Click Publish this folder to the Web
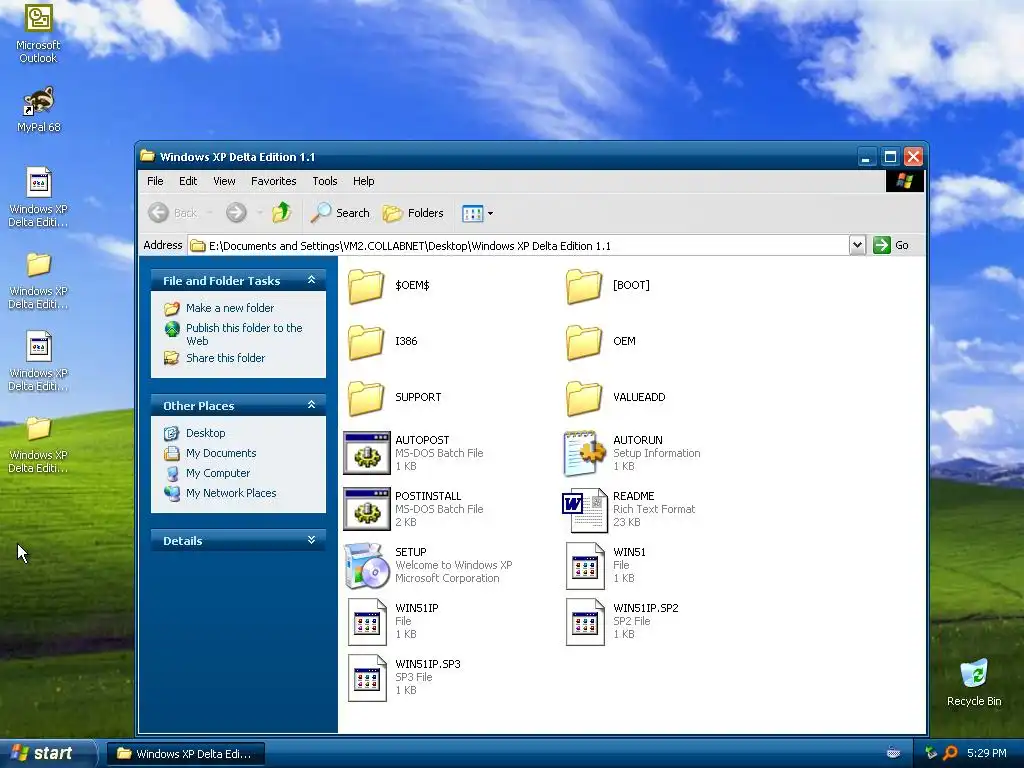This screenshot has height=768, width=1024. 244,334
